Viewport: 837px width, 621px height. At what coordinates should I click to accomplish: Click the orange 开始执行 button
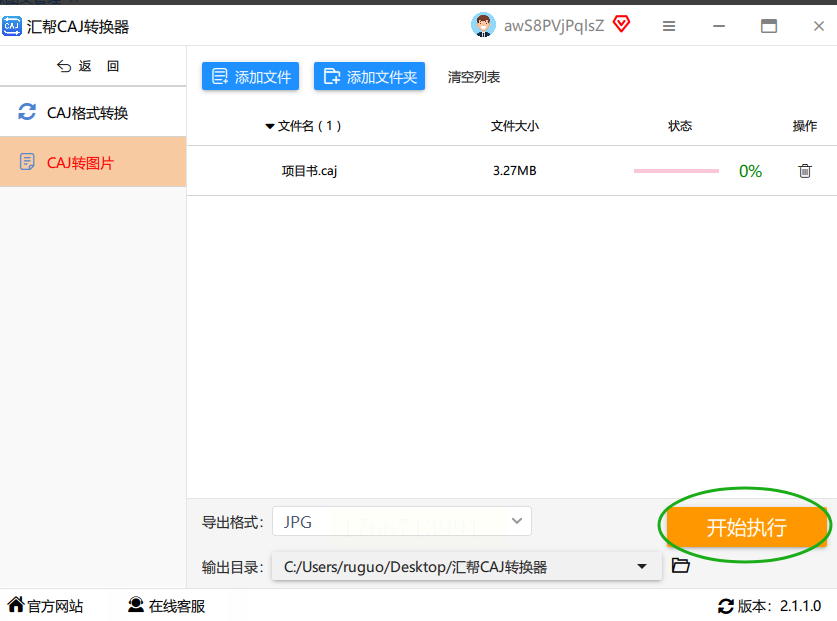[746, 527]
